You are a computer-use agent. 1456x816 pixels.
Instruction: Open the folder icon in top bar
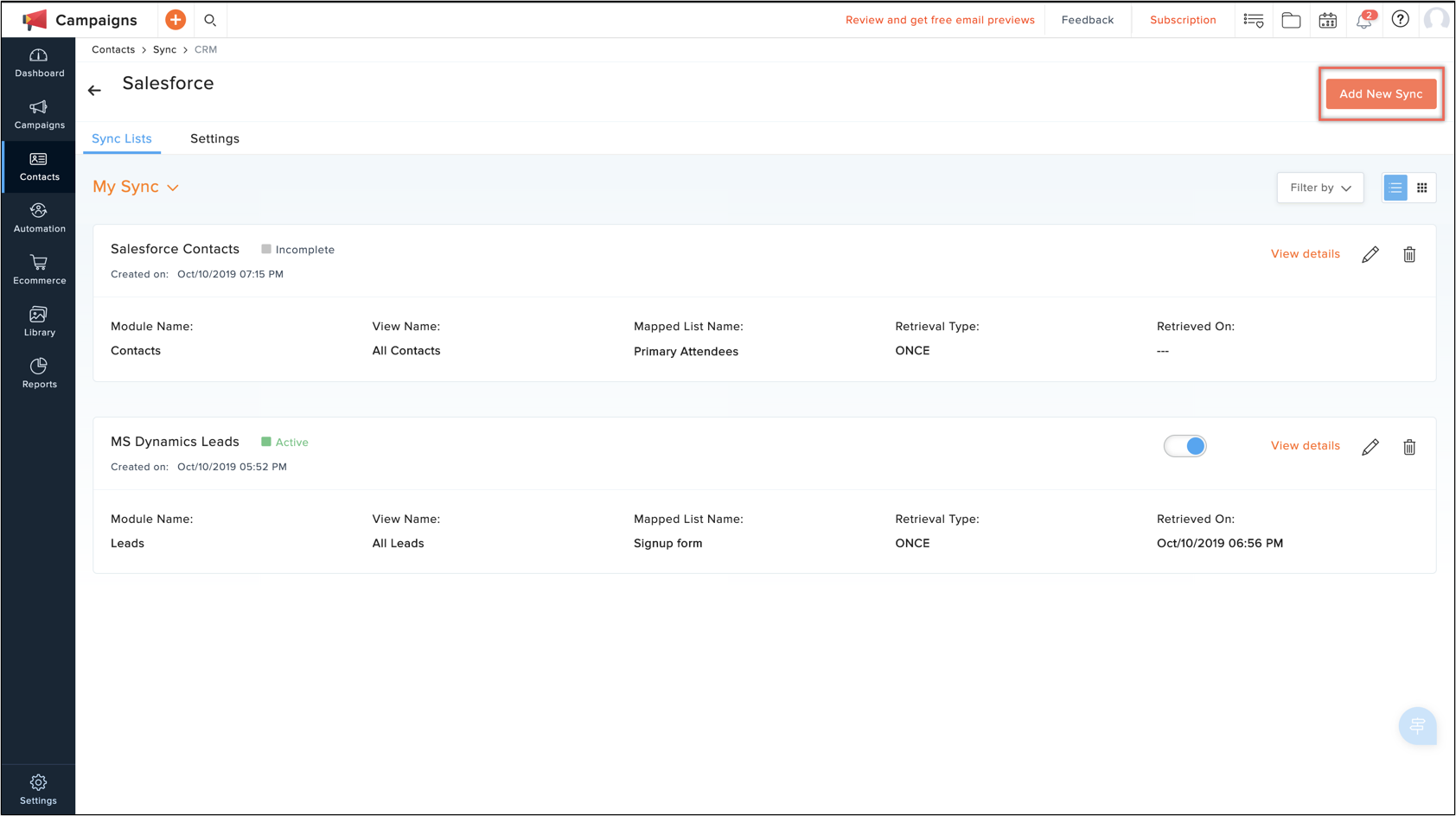[x=1291, y=20]
